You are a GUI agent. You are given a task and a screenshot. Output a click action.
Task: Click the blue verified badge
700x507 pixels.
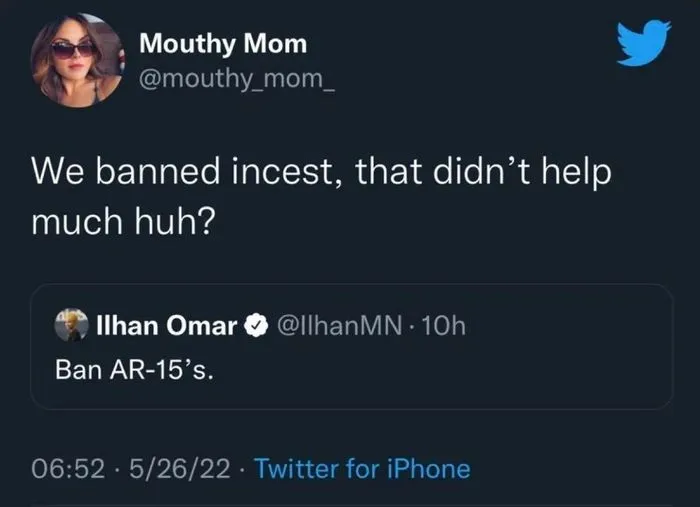[x=255, y=326]
